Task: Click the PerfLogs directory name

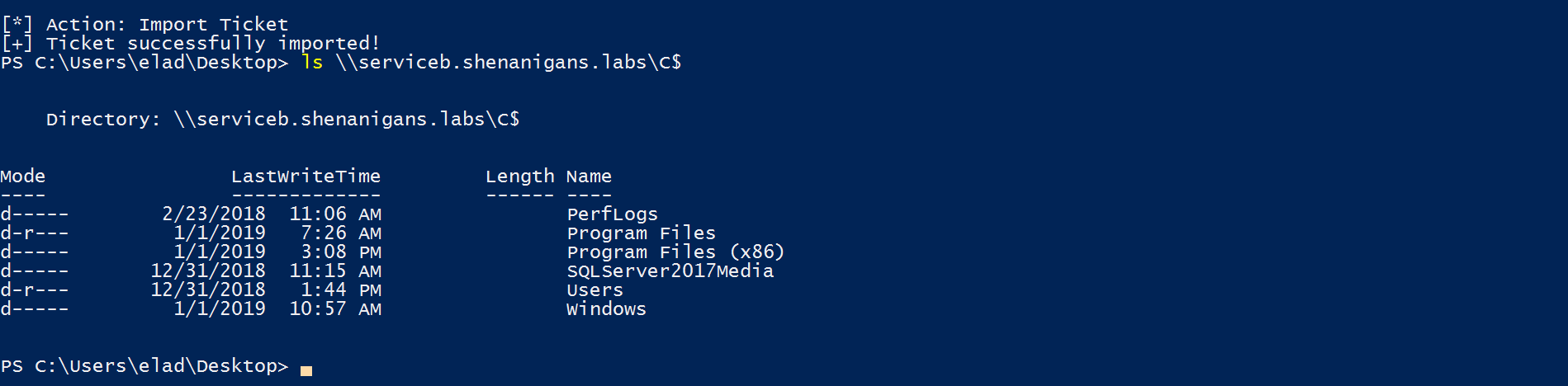Action: coord(612,214)
